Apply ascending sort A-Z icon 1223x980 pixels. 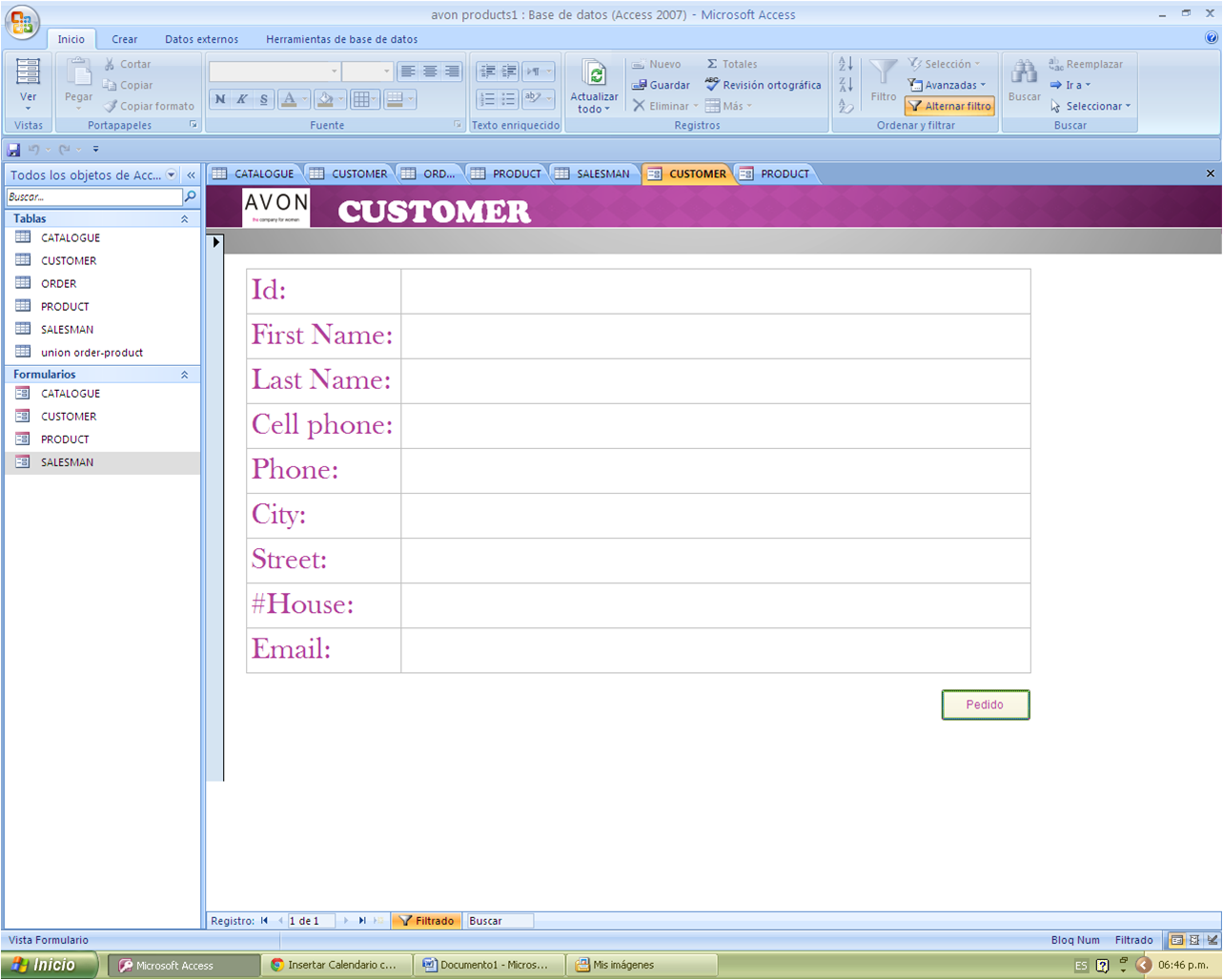(x=846, y=63)
